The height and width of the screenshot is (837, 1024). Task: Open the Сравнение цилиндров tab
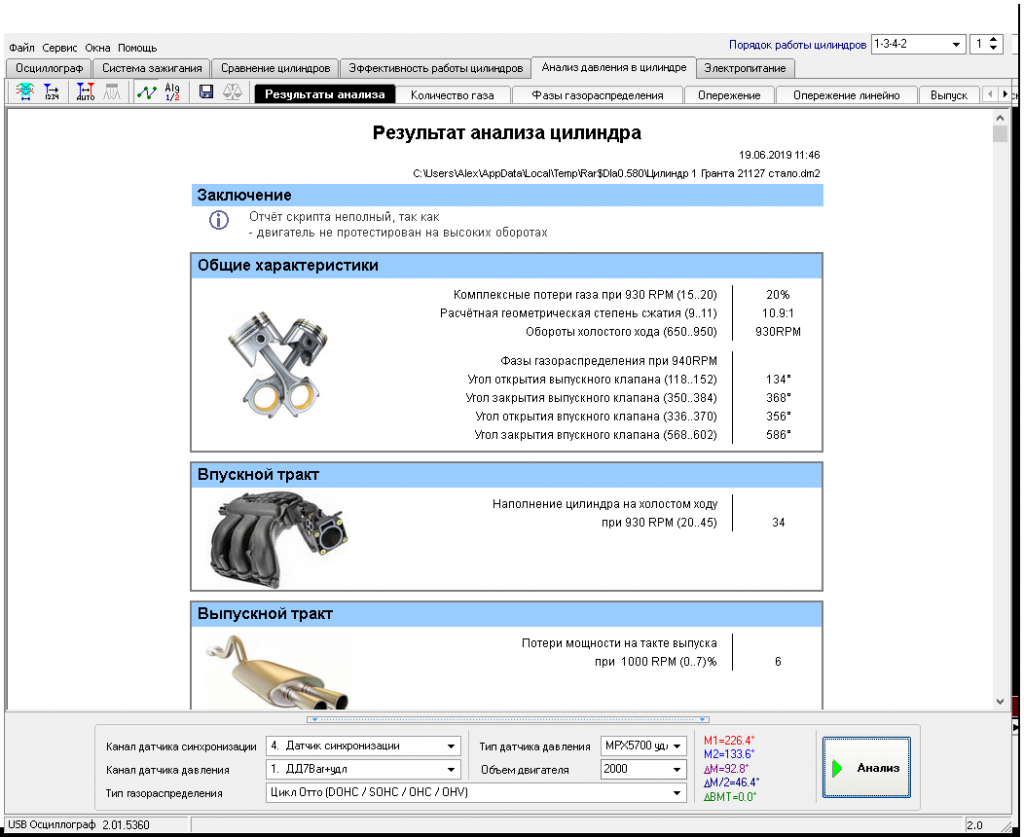point(275,68)
